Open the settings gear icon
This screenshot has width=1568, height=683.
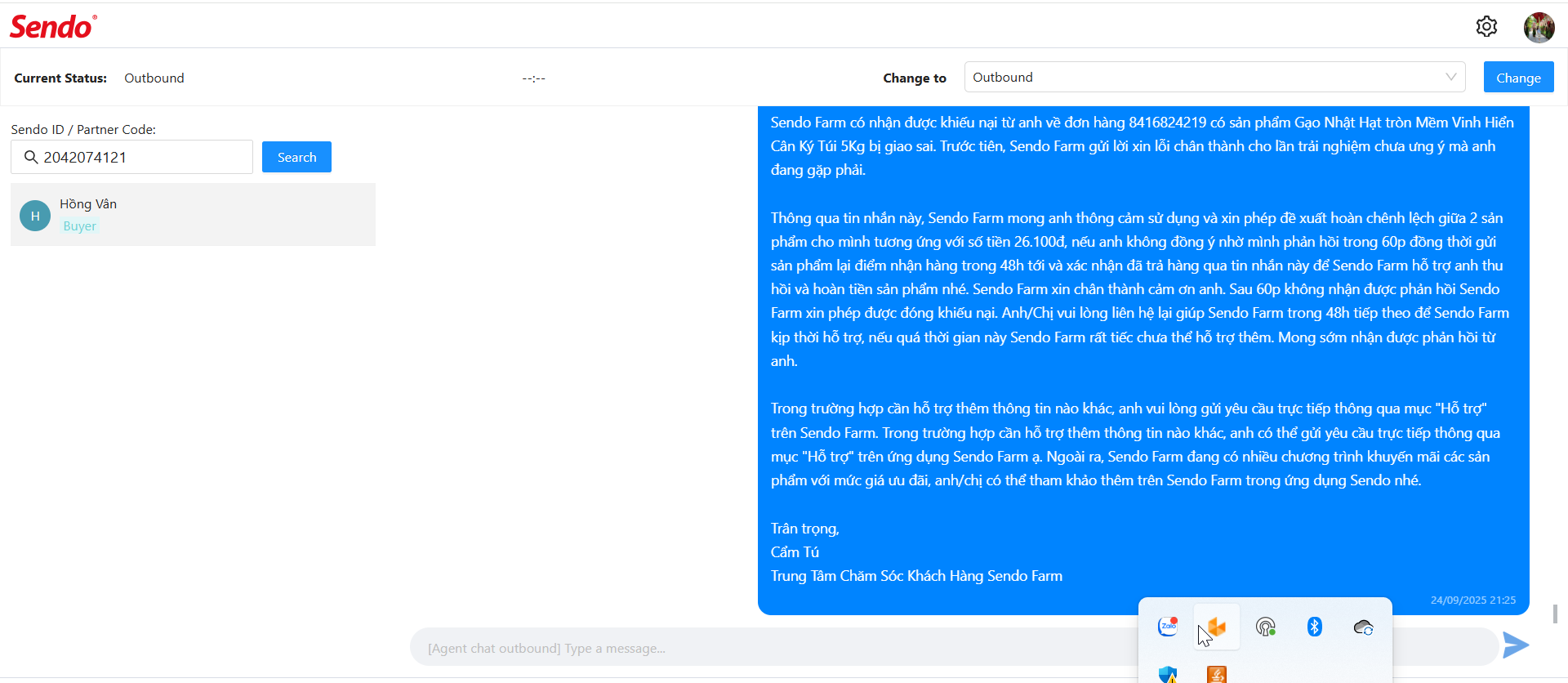1486,26
